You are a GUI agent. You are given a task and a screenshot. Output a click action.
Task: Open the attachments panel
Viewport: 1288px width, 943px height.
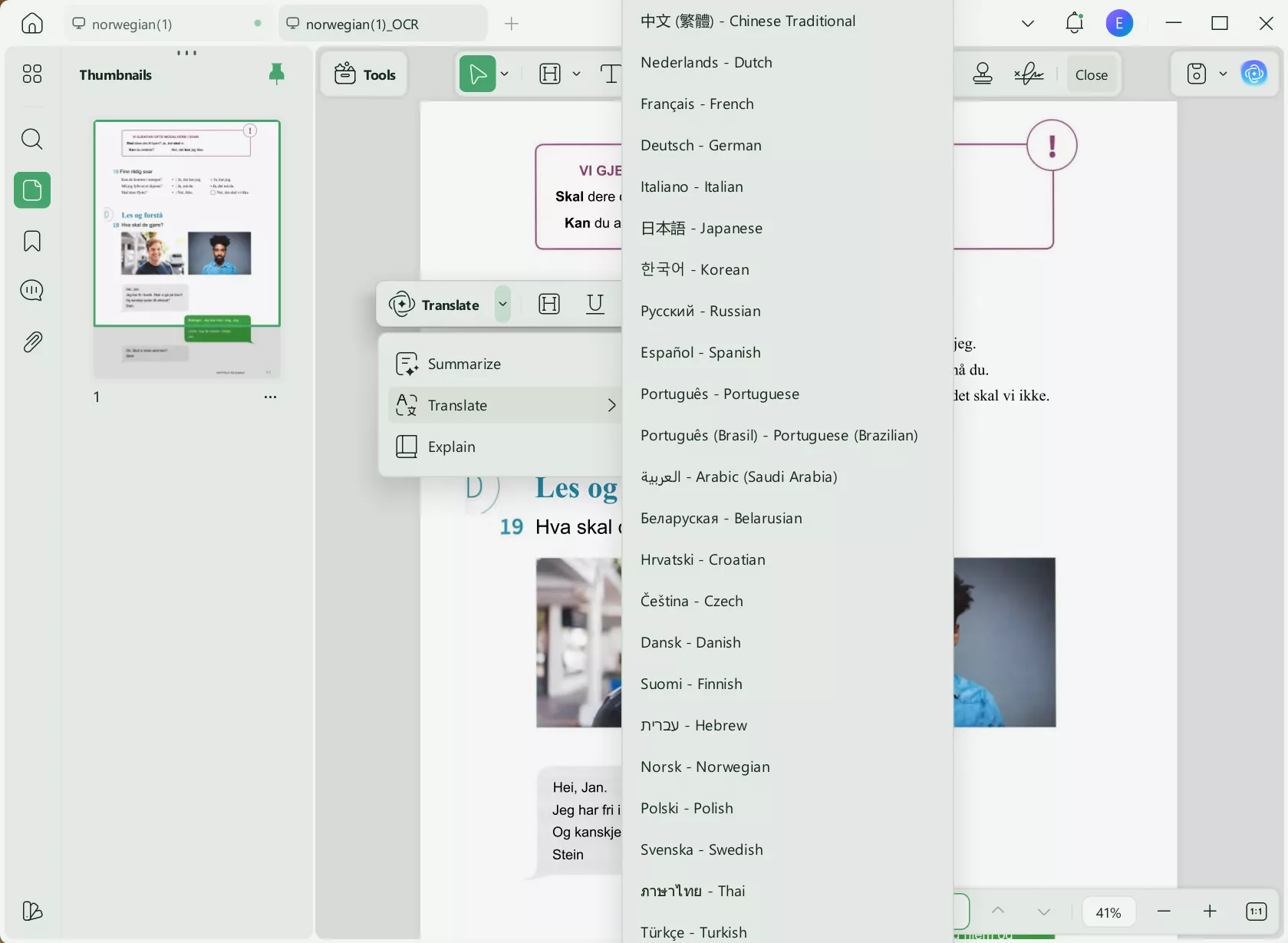[31, 341]
